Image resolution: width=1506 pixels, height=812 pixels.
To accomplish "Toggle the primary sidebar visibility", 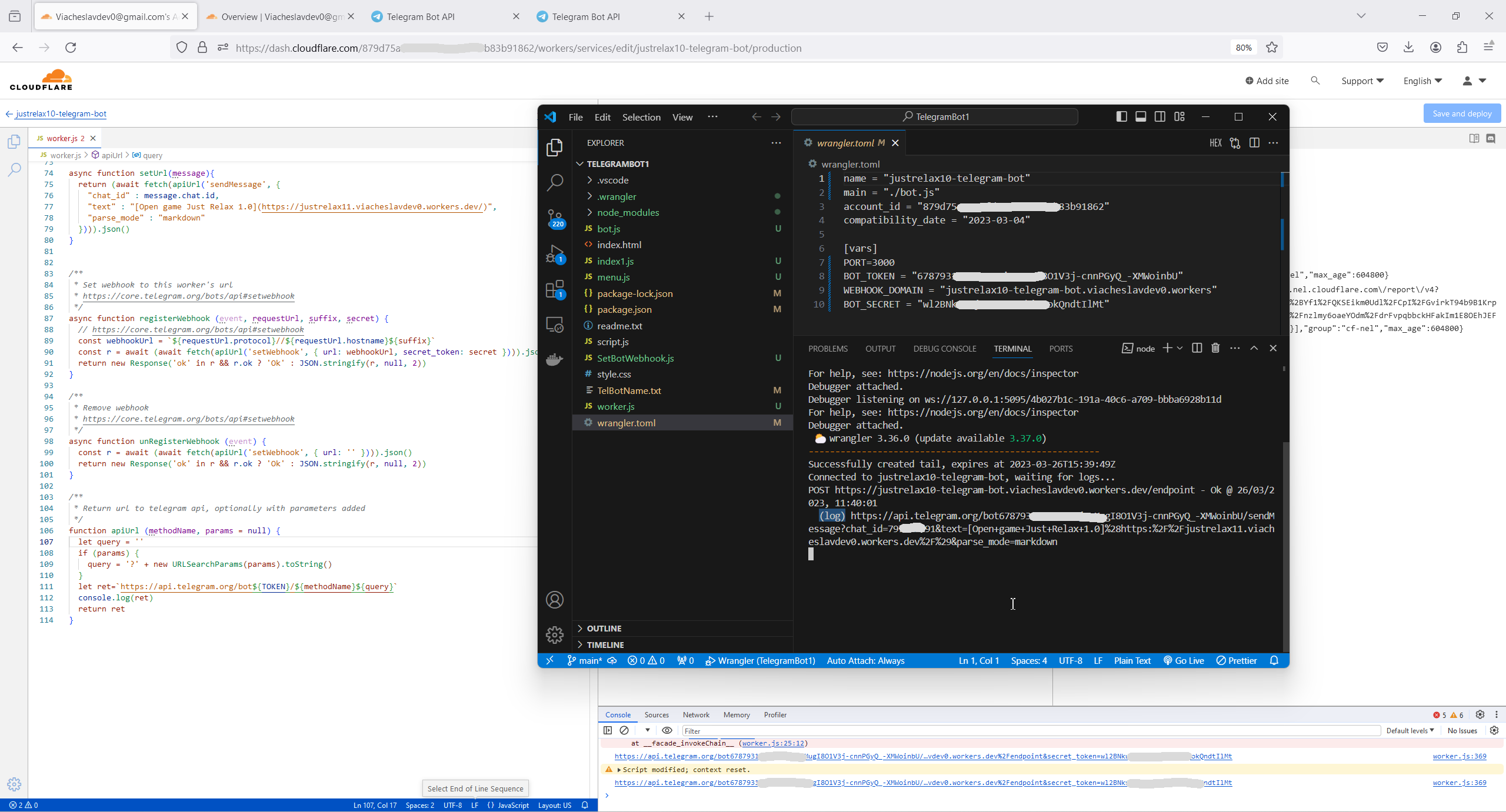I will point(1121,116).
